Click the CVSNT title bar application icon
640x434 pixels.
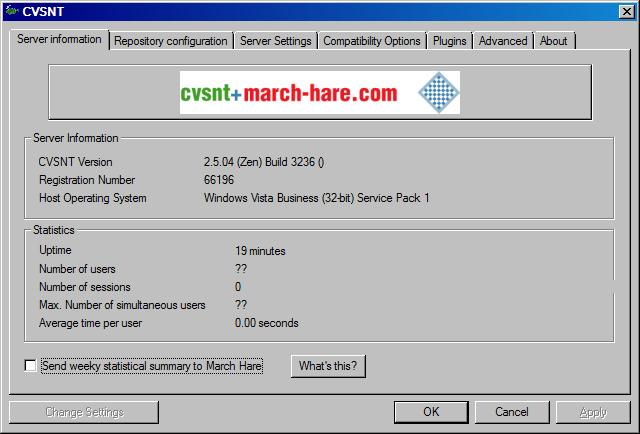pos(11,12)
